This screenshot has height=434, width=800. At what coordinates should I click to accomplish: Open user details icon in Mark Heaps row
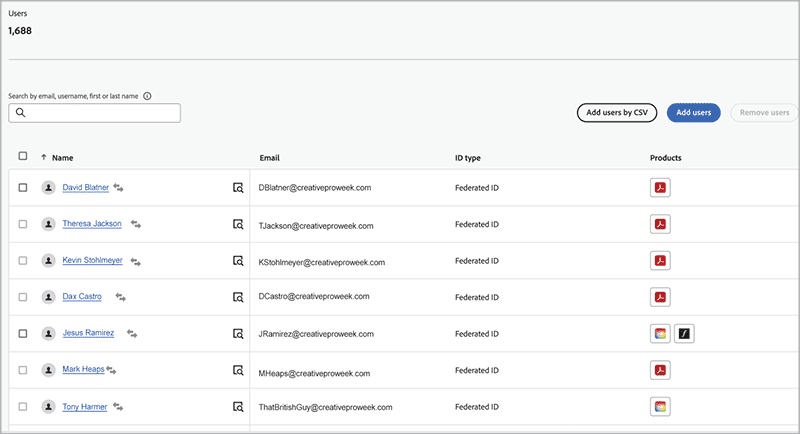click(238, 370)
